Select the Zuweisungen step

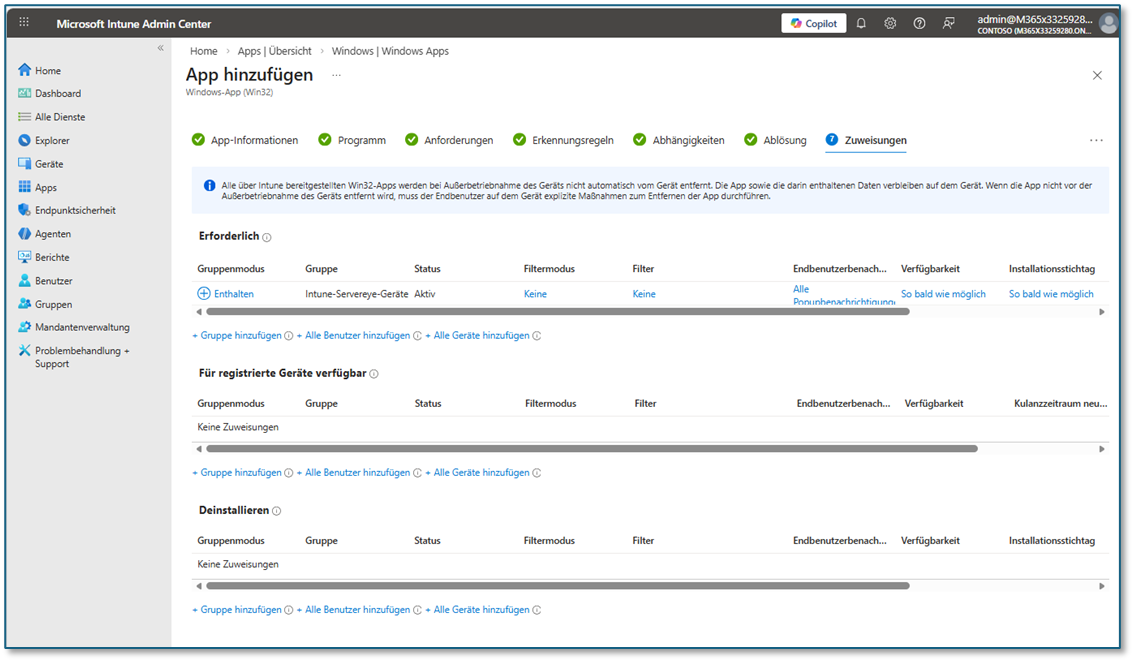(x=866, y=140)
